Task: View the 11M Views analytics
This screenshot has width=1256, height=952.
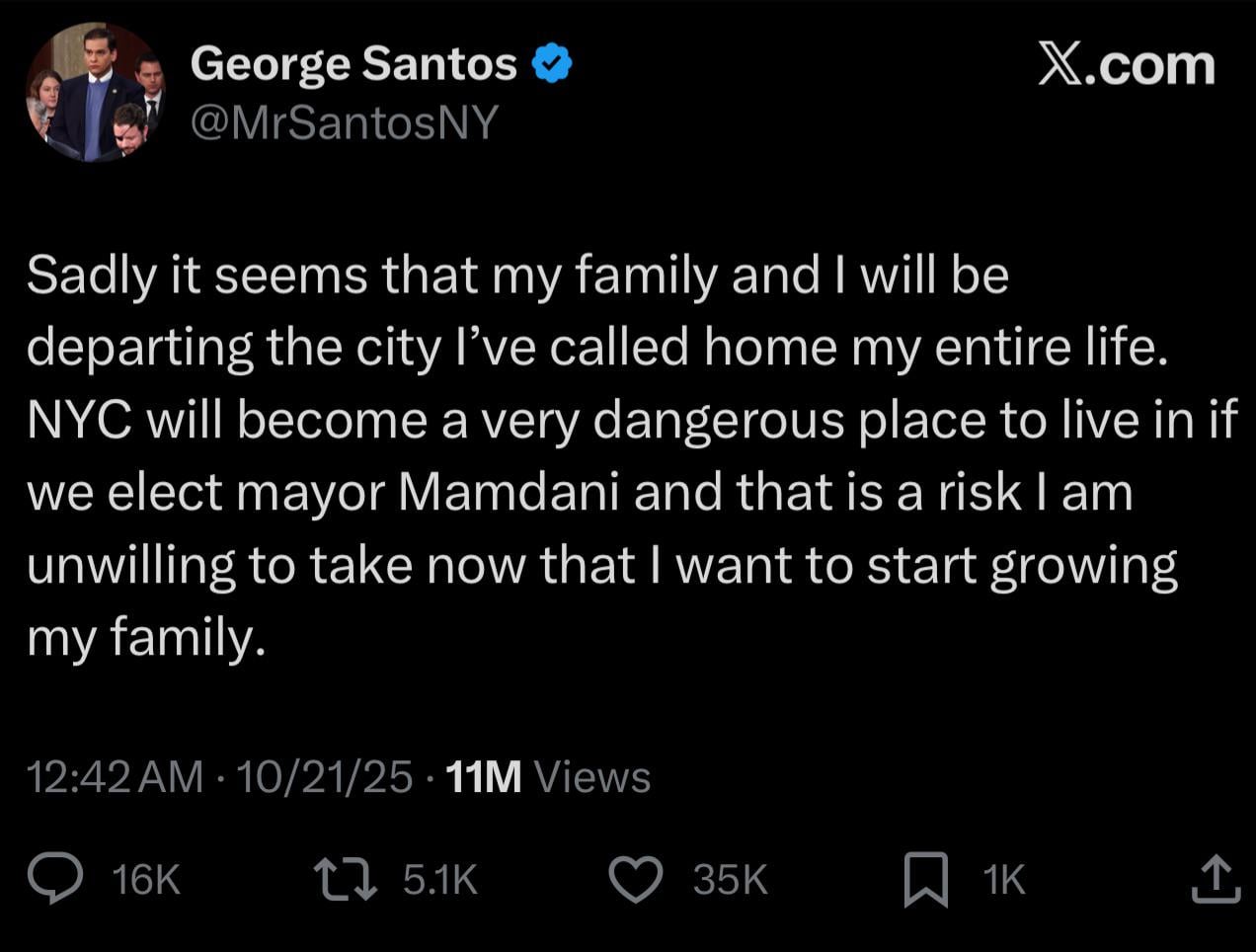Action: 548,777
